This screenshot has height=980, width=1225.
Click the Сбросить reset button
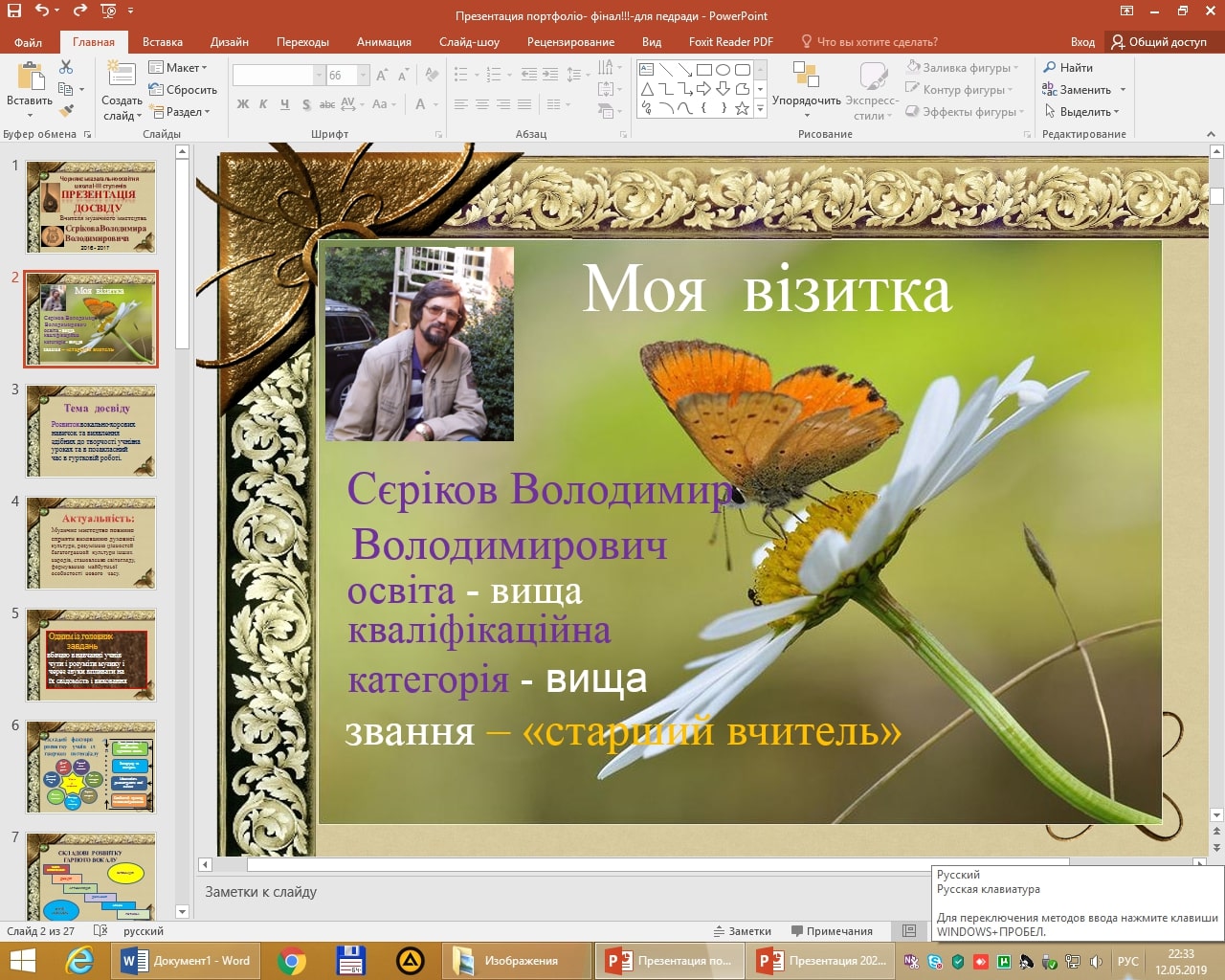click(183, 90)
